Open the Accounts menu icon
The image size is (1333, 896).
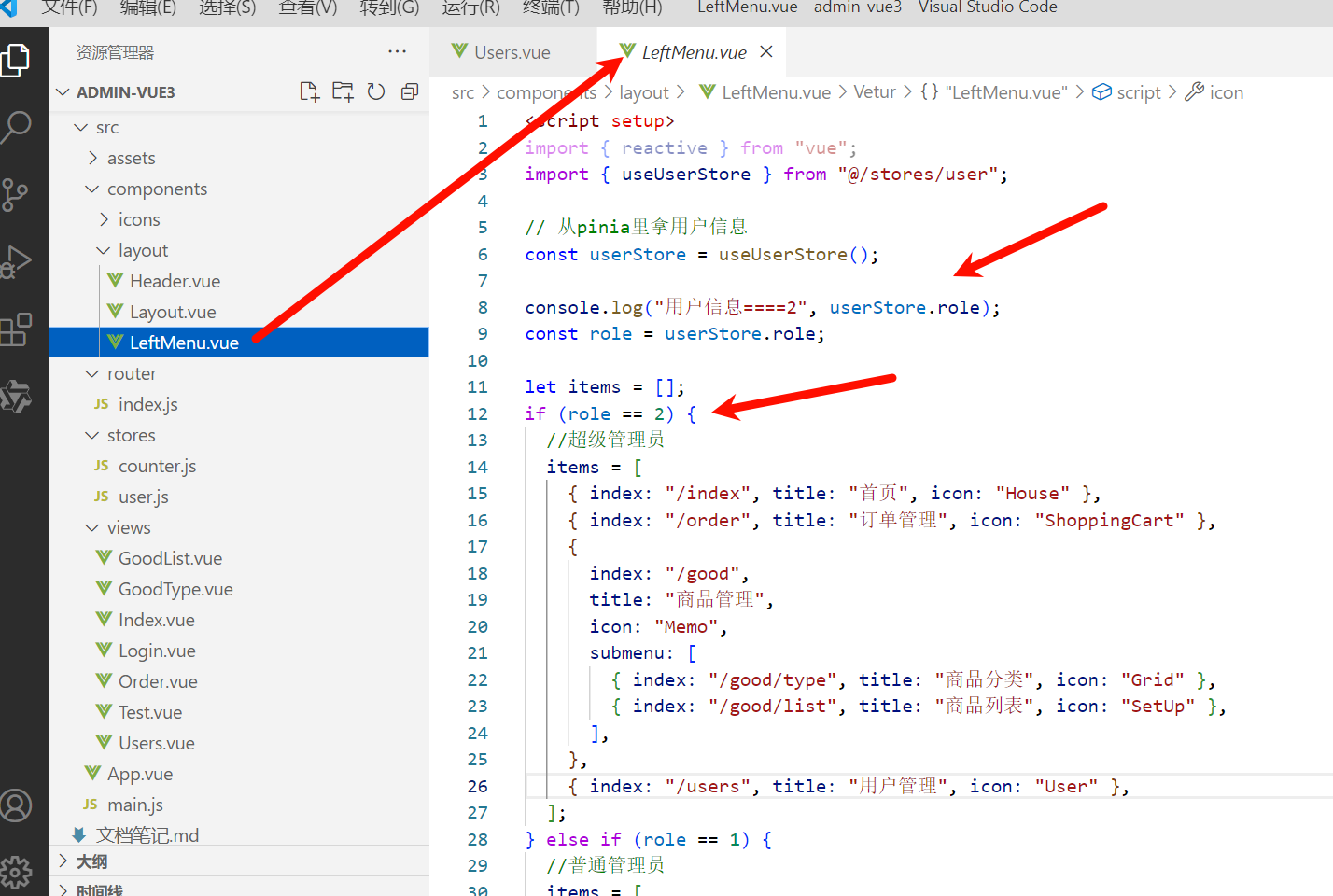click(x=16, y=805)
